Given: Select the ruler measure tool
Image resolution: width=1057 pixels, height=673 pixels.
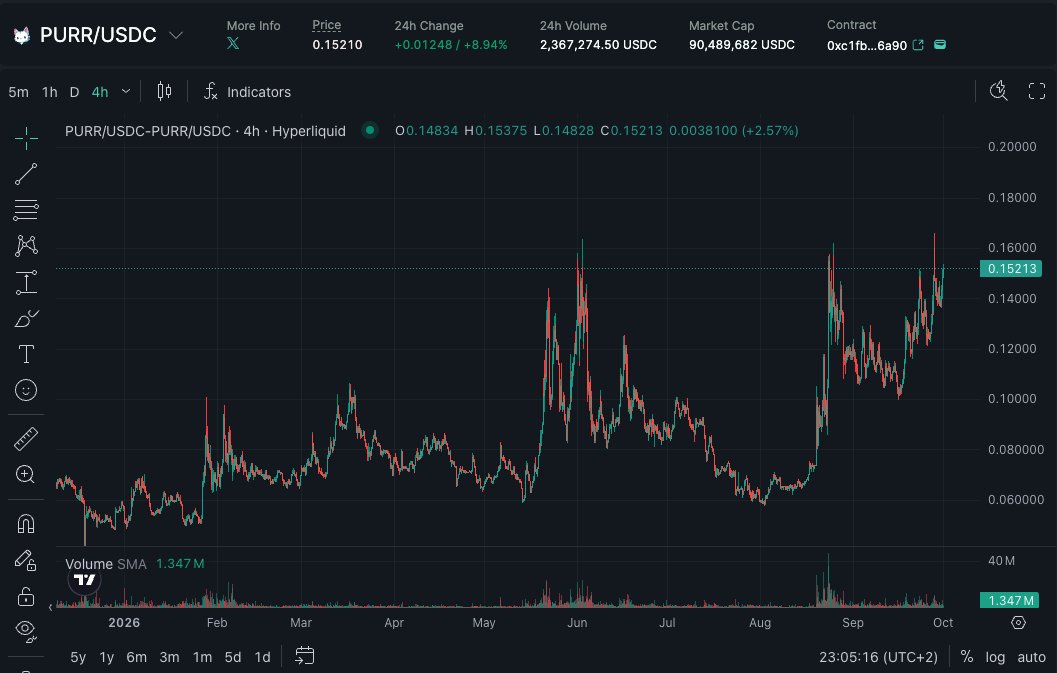Looking at the screenshot, I should (x=26, y=439).
